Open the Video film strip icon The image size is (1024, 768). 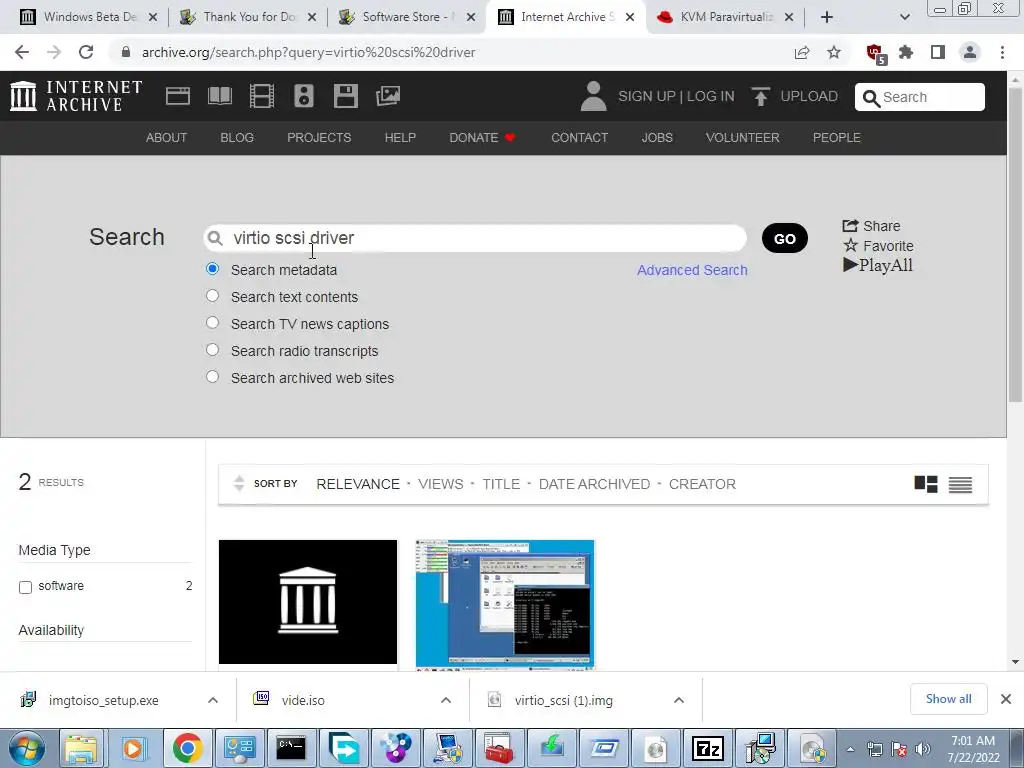[x=262, y=96]
